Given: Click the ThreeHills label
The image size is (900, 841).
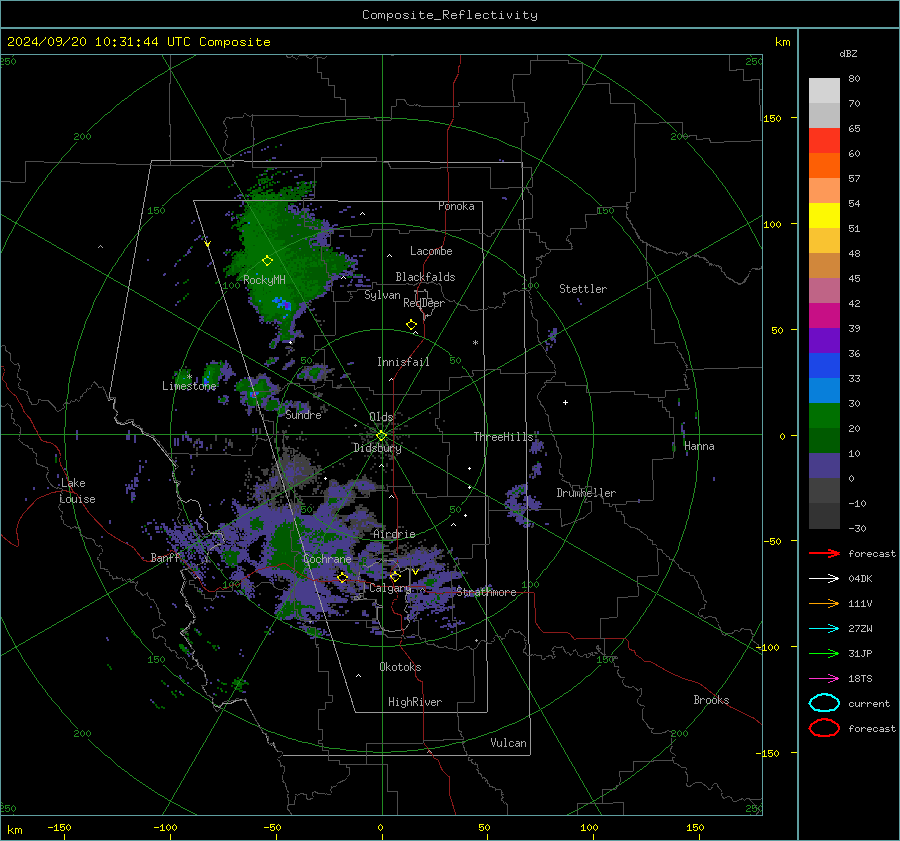Looking at the screenshot, I should [x=503, y=437].
